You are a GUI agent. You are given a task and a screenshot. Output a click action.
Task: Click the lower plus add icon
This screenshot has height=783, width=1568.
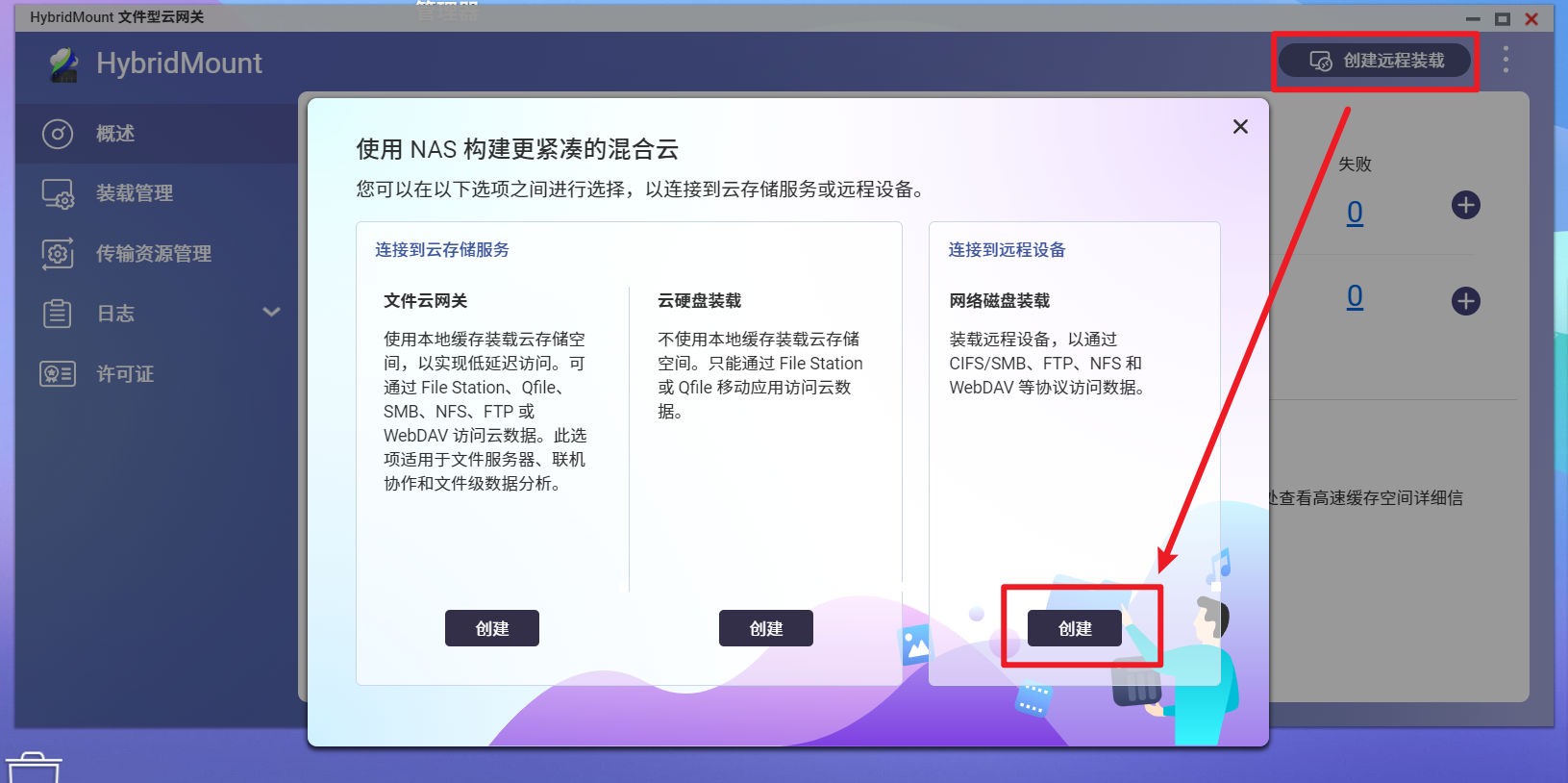1465,301
